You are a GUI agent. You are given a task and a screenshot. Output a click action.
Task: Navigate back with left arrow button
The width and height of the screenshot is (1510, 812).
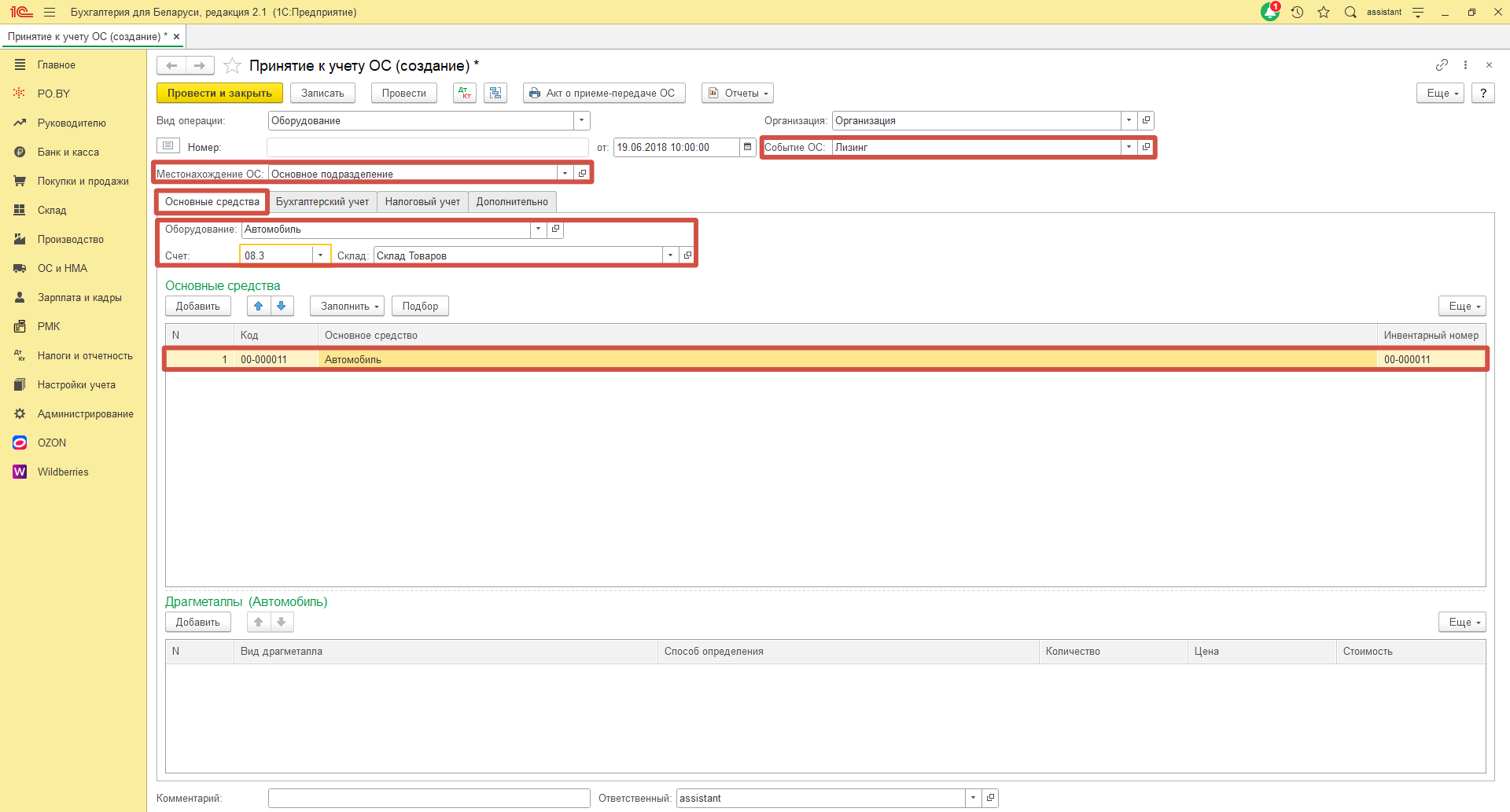[171, 65]
